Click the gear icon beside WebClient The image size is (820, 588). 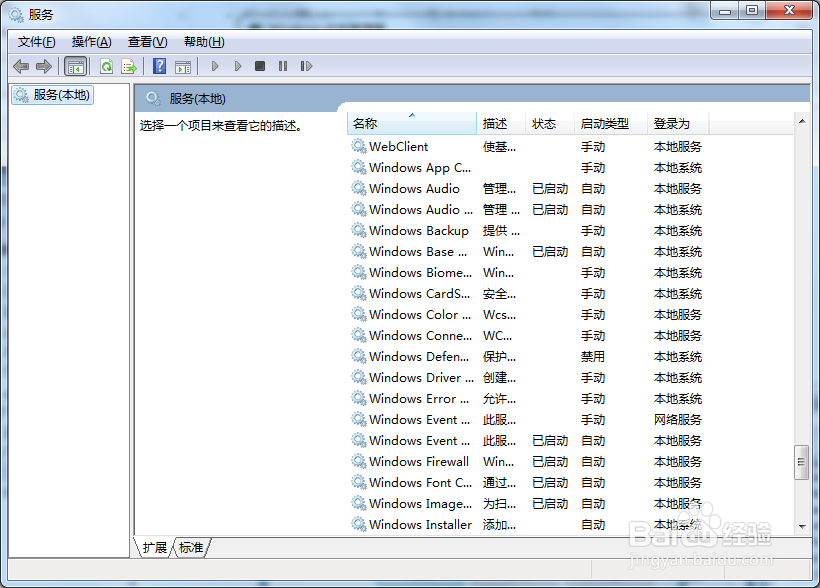pyautogui.click(x=359, y=146)
